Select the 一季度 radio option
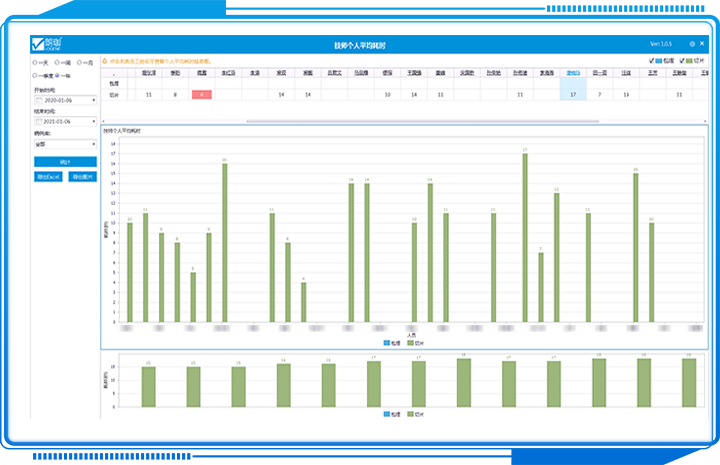Image resolution: width=720 pixels, height=465 pixels. pyautogui.click(x=37, y=75)
